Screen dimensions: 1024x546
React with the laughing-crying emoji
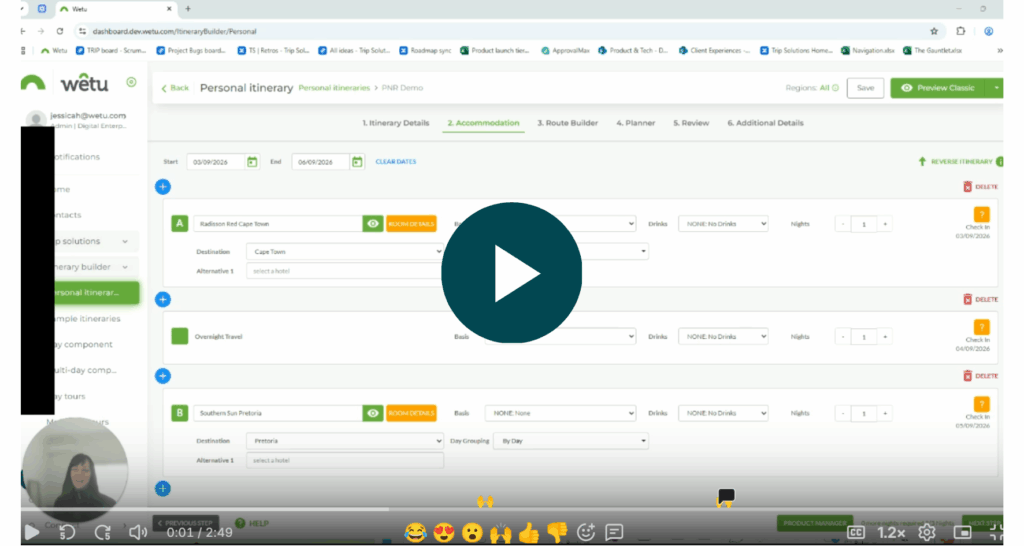[x=415, y=532]
